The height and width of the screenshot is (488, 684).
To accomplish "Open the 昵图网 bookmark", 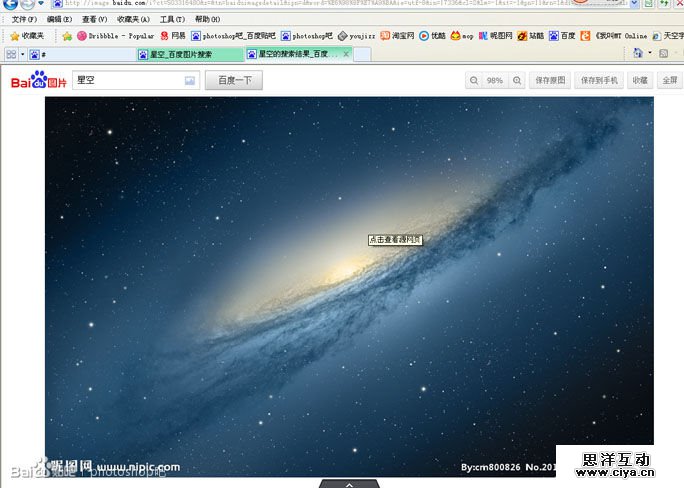I will click(x=496, y=36).
